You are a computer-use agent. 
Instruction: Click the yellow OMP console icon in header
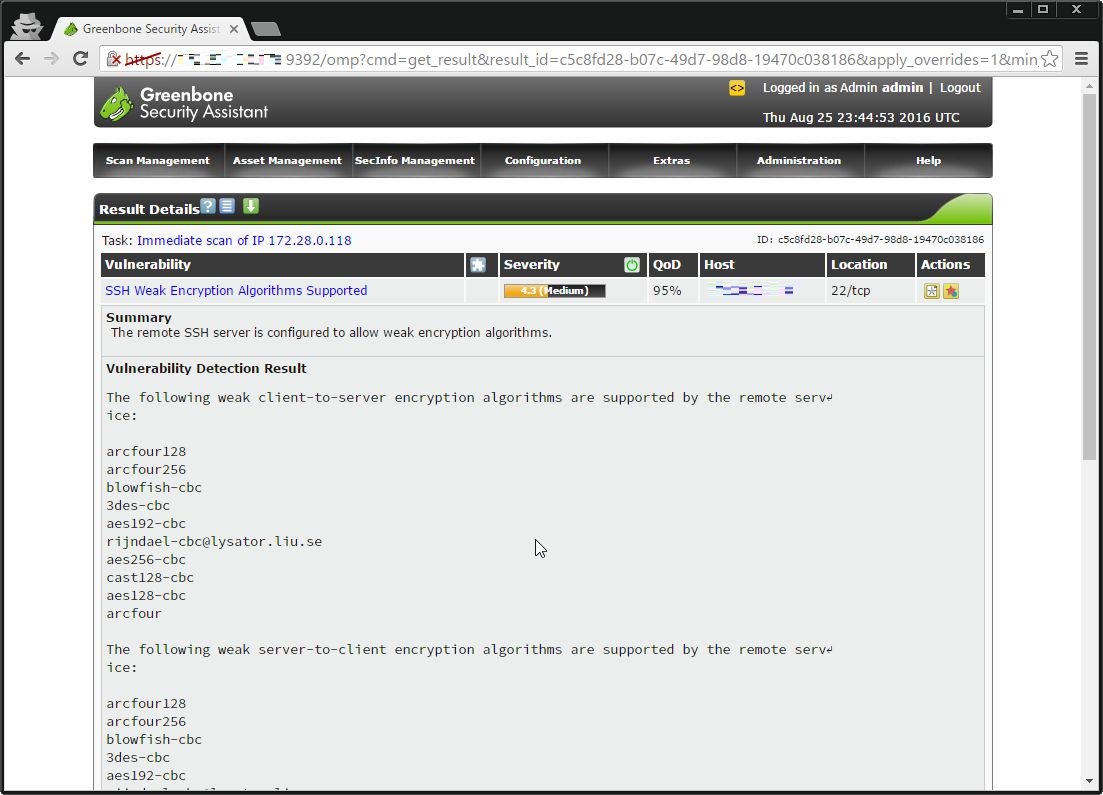[x=737, y=88]
